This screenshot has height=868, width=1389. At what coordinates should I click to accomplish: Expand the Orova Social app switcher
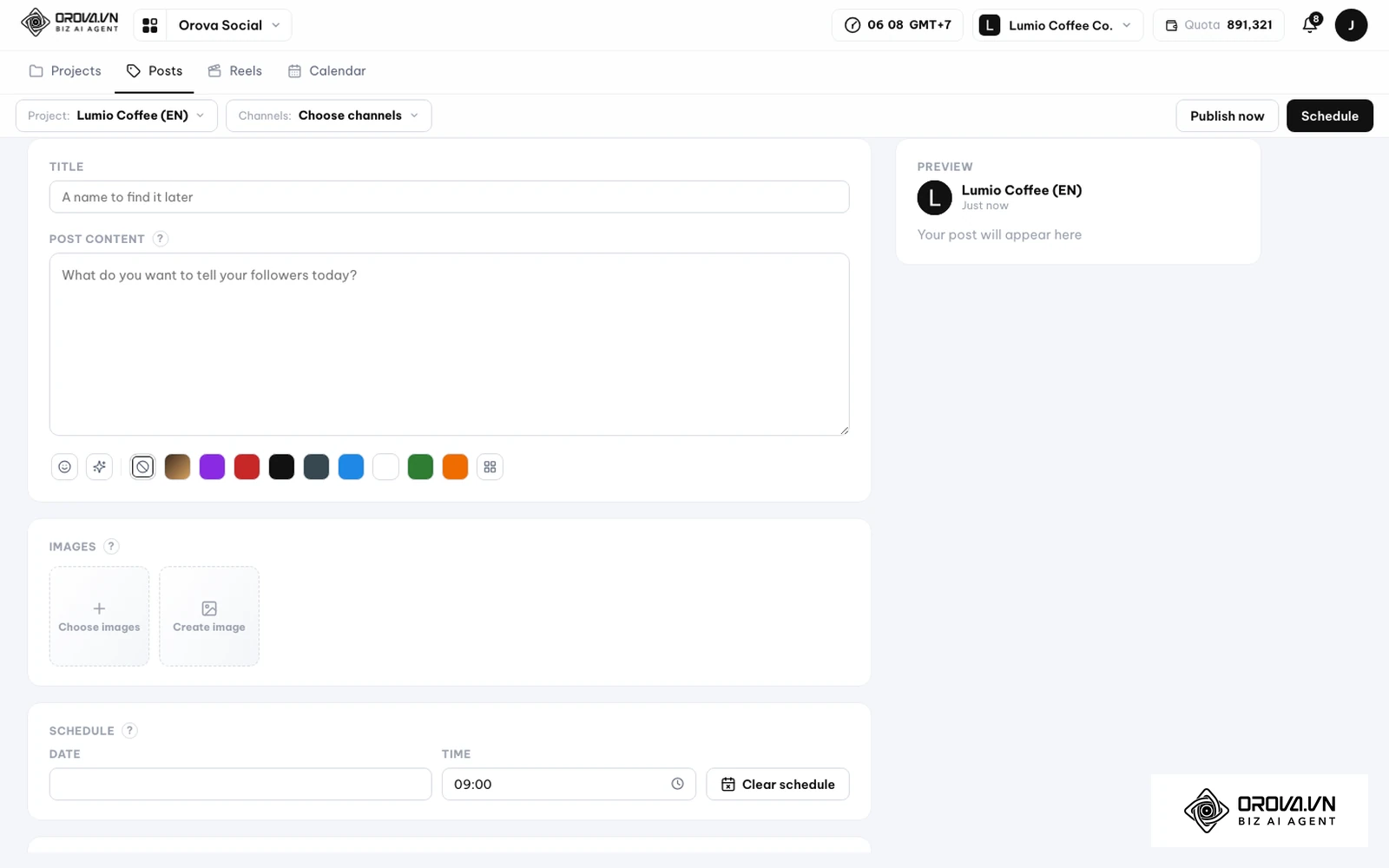click(229, 25)
